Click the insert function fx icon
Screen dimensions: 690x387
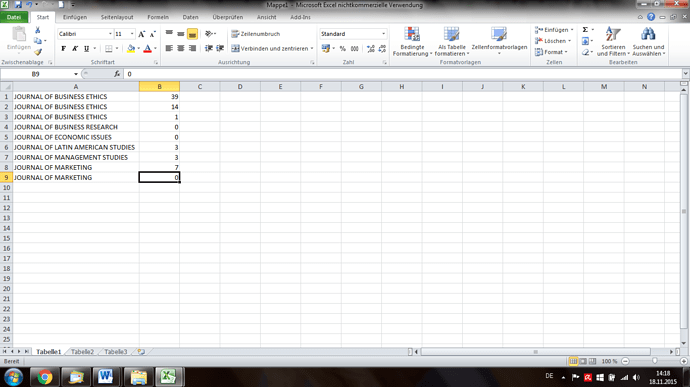(117, 74)
